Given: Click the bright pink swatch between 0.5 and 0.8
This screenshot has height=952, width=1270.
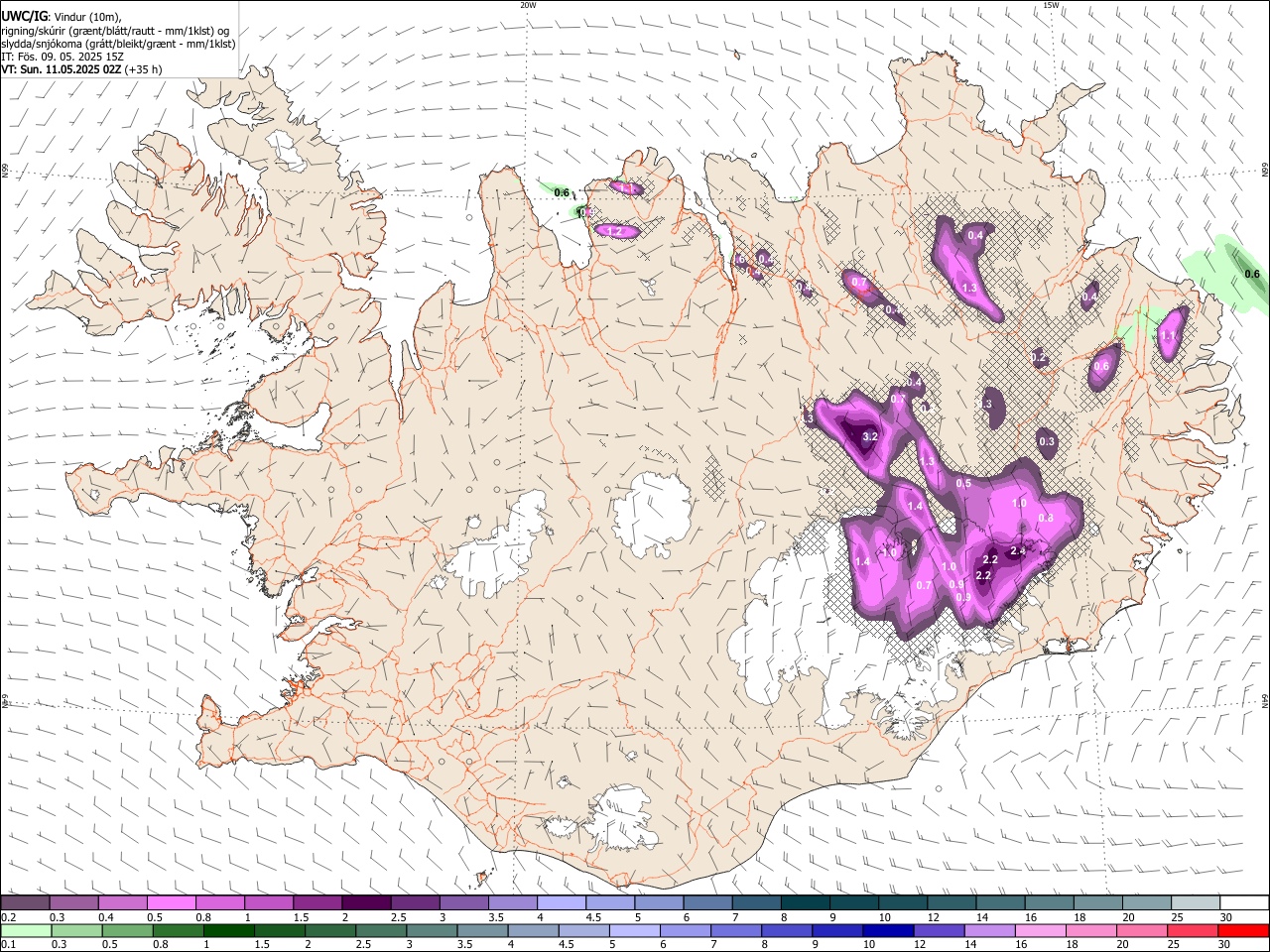Looking at the screenshot, I should [172, 903].
